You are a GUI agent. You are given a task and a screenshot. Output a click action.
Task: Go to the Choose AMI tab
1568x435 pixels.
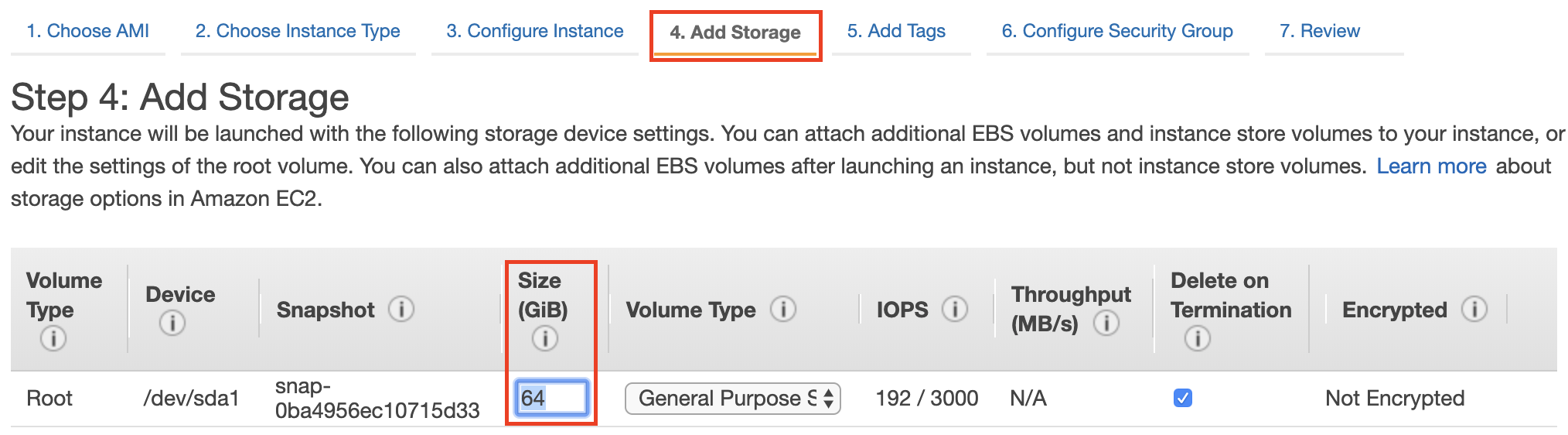(x=87, y=31)
